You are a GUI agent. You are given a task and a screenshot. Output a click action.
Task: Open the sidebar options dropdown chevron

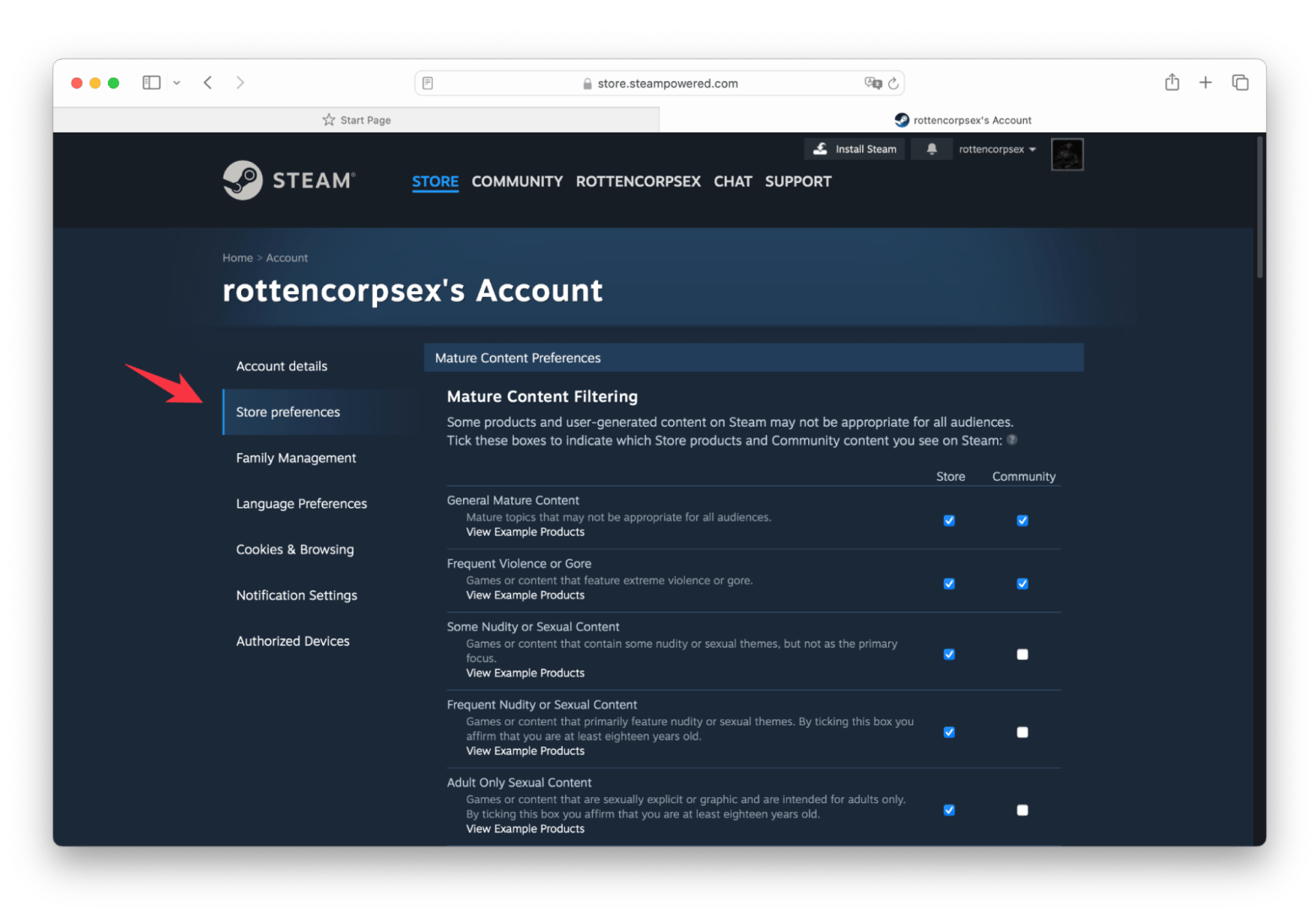[x=176, y=83]
